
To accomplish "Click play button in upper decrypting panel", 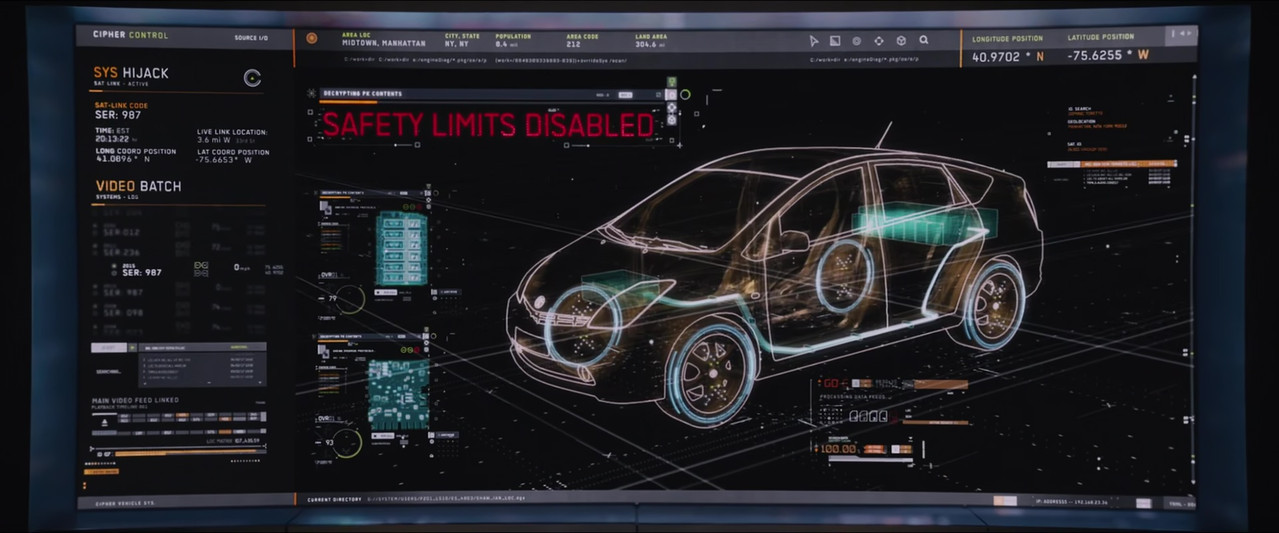I will coord(385,292).
